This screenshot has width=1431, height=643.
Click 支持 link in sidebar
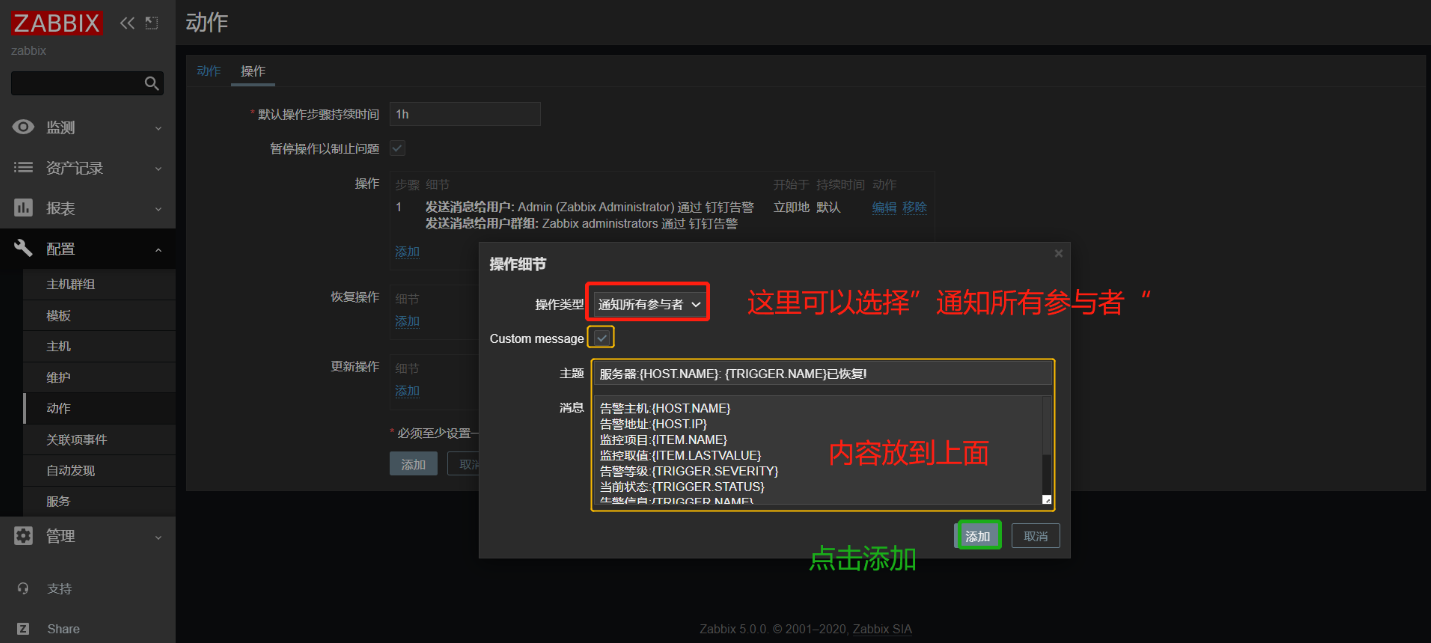[59, 588]
